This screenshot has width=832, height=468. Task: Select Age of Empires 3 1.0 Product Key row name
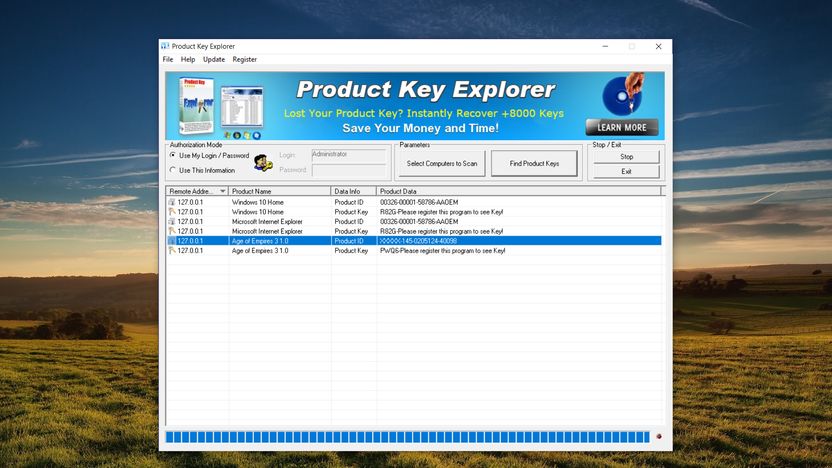point(260,250)
